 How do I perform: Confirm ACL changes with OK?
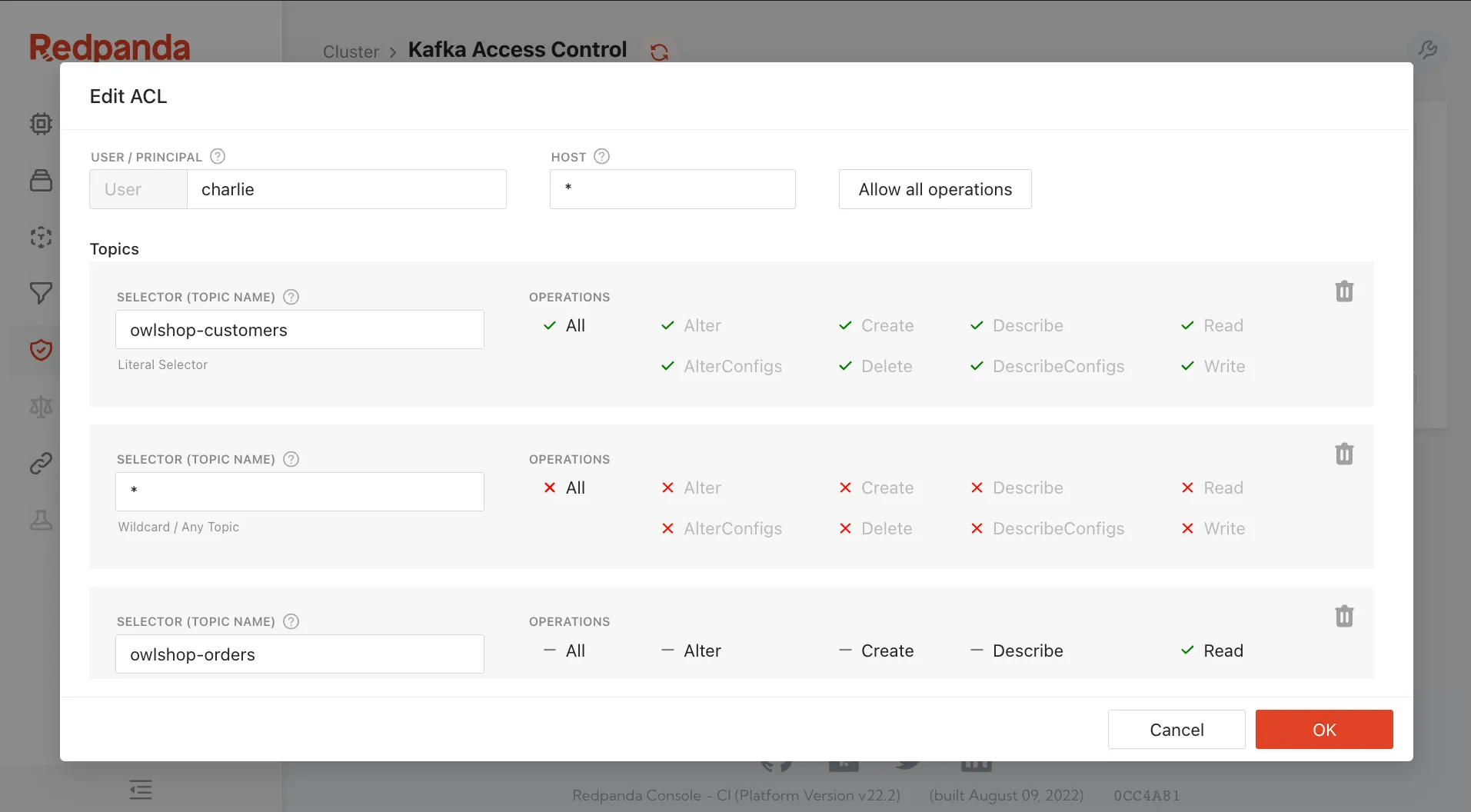coord(1324,729)
